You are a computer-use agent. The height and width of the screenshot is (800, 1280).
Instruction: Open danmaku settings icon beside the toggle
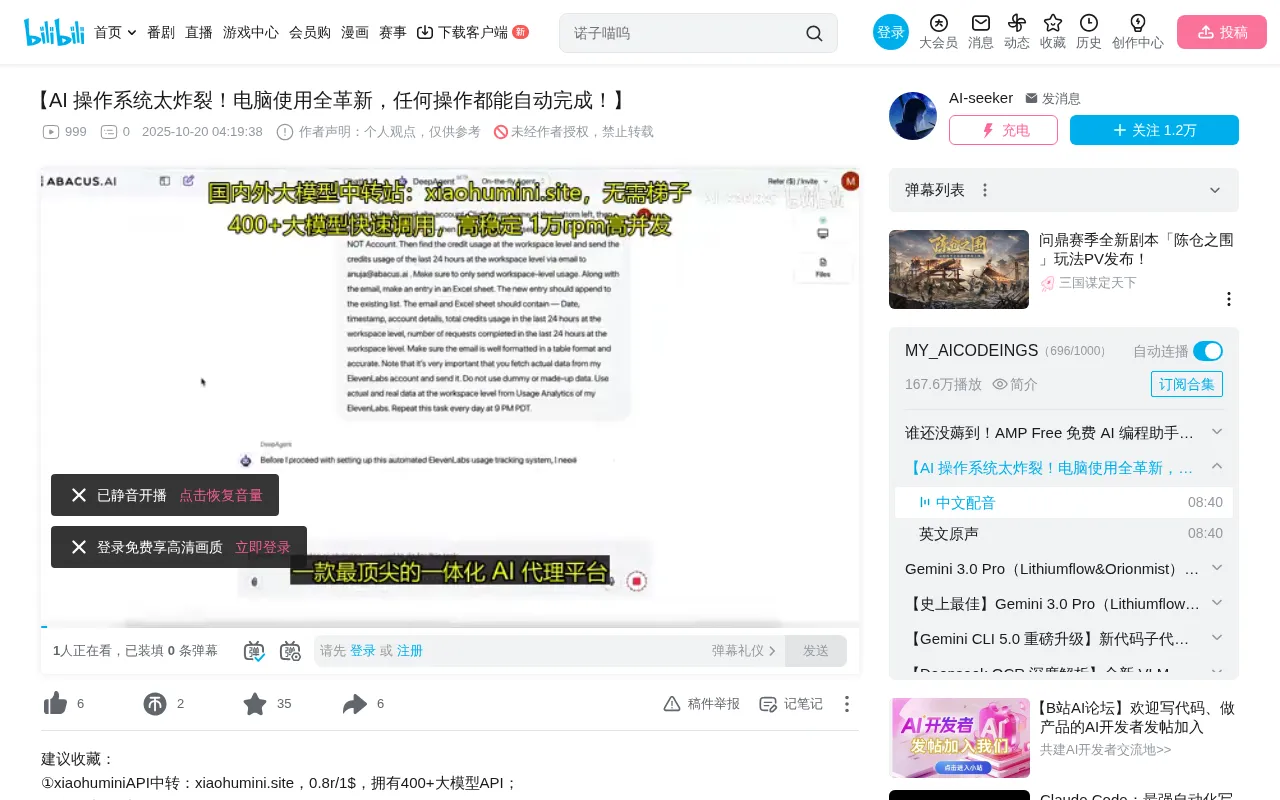[x=290, y=651]
